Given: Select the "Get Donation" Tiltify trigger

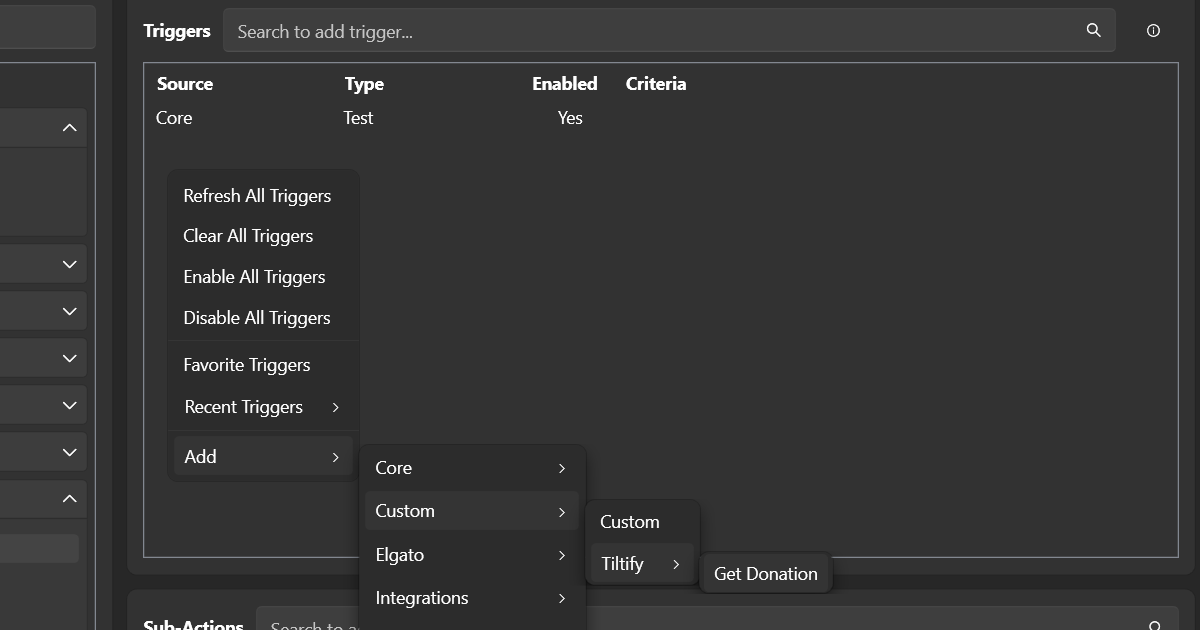Looking at the screenshot, I should tap(765, 573).
